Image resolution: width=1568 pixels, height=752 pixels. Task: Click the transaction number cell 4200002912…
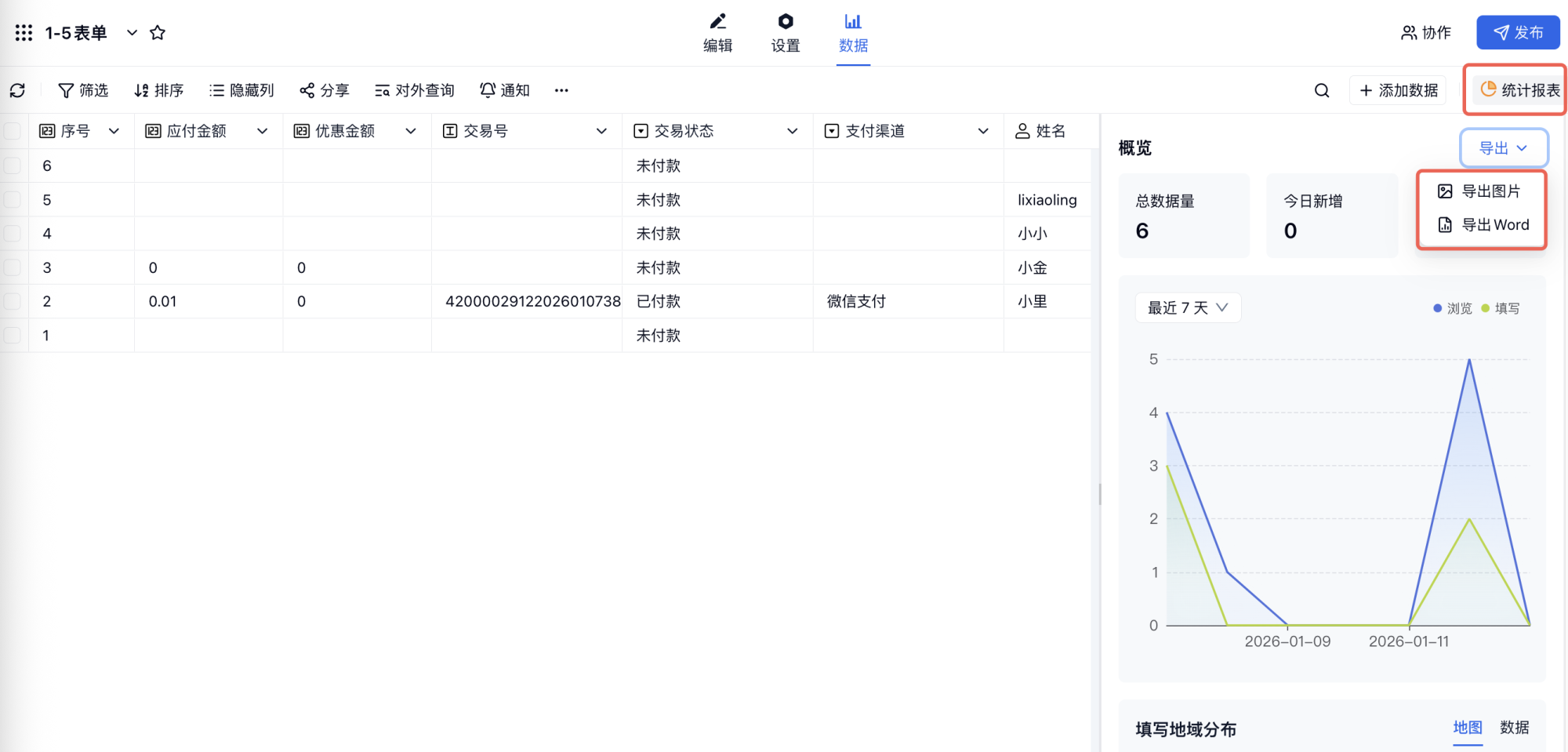point(532,301)
